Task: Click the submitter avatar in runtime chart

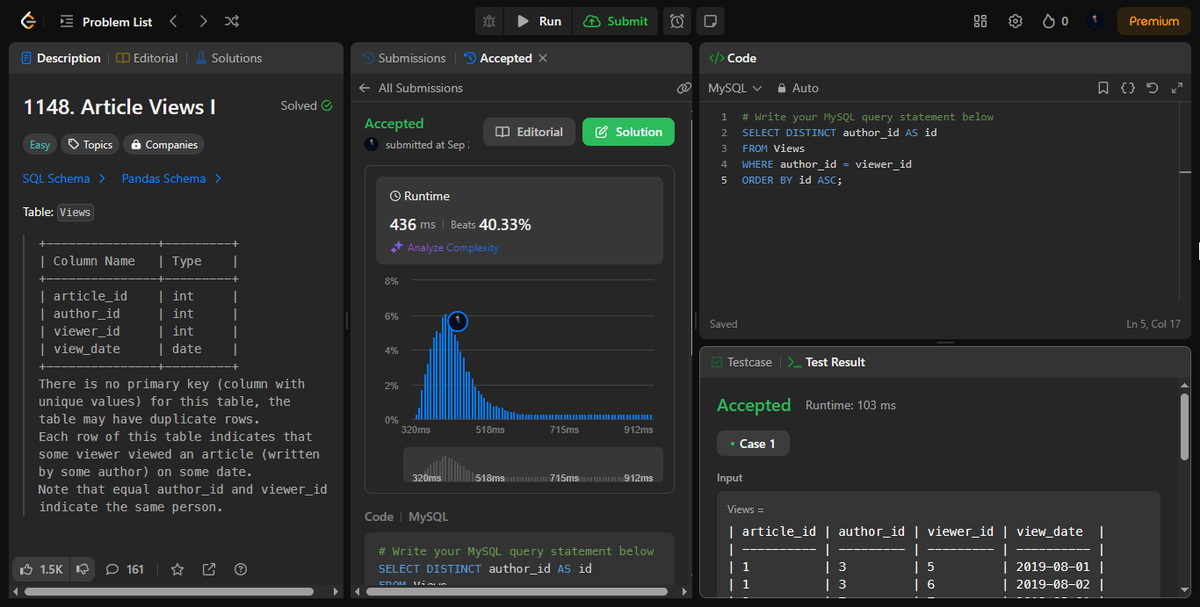Action: tap(457, 321)
